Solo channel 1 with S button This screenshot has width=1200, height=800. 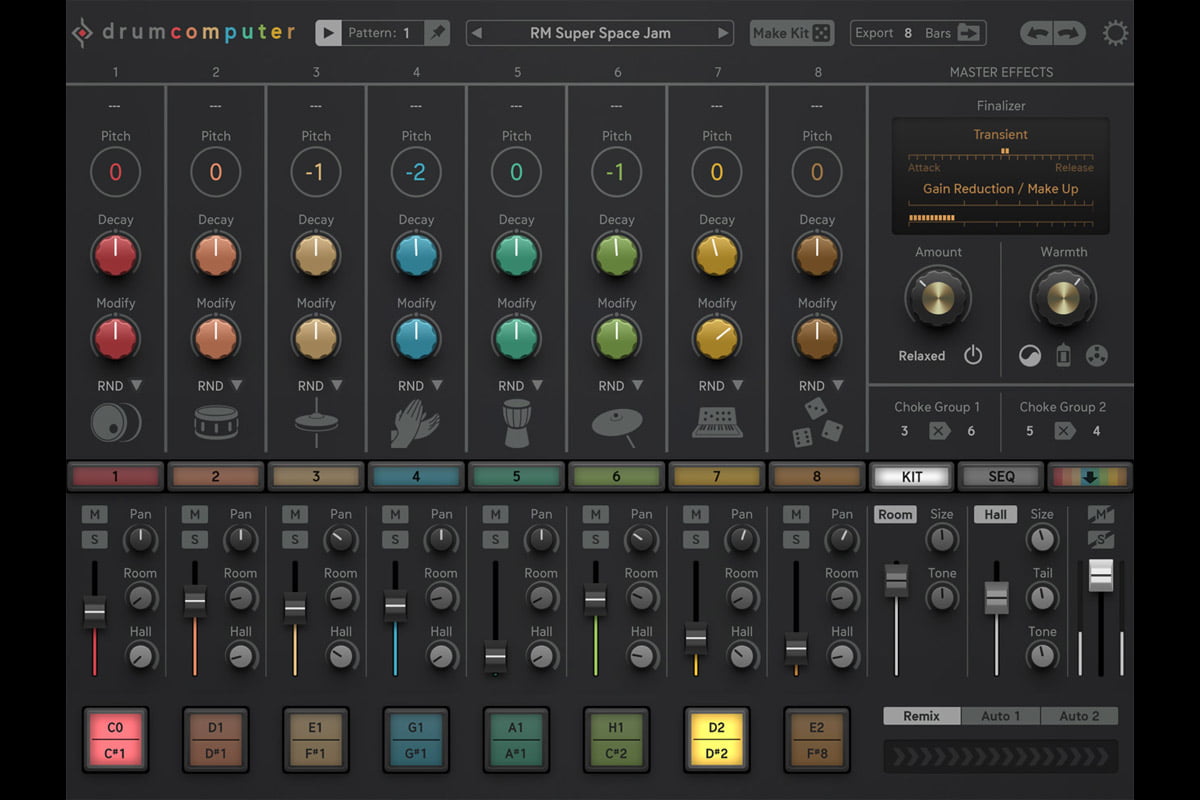[x=94, y=540]
